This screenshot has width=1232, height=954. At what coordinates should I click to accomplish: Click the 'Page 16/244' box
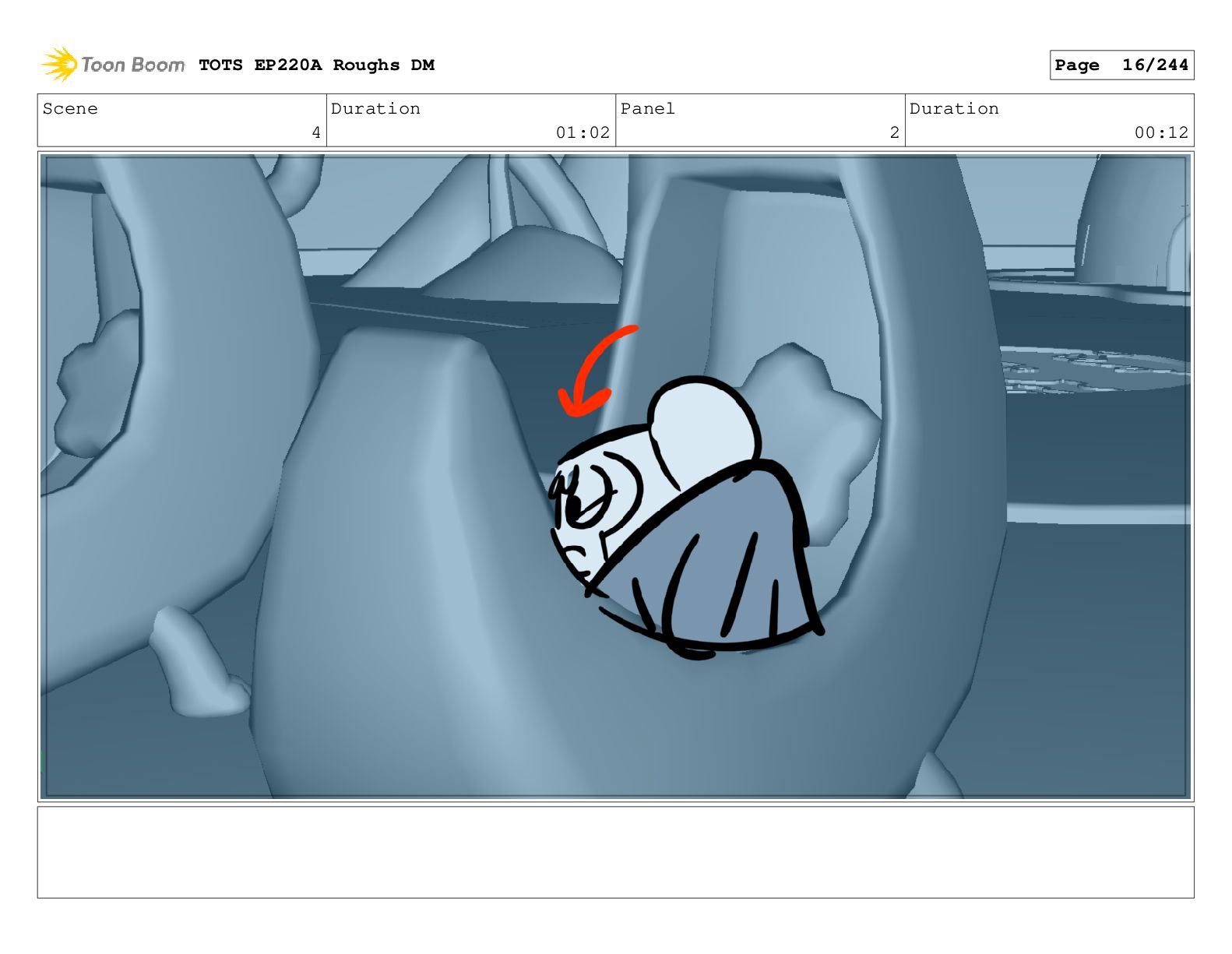tap(1121, 65)
